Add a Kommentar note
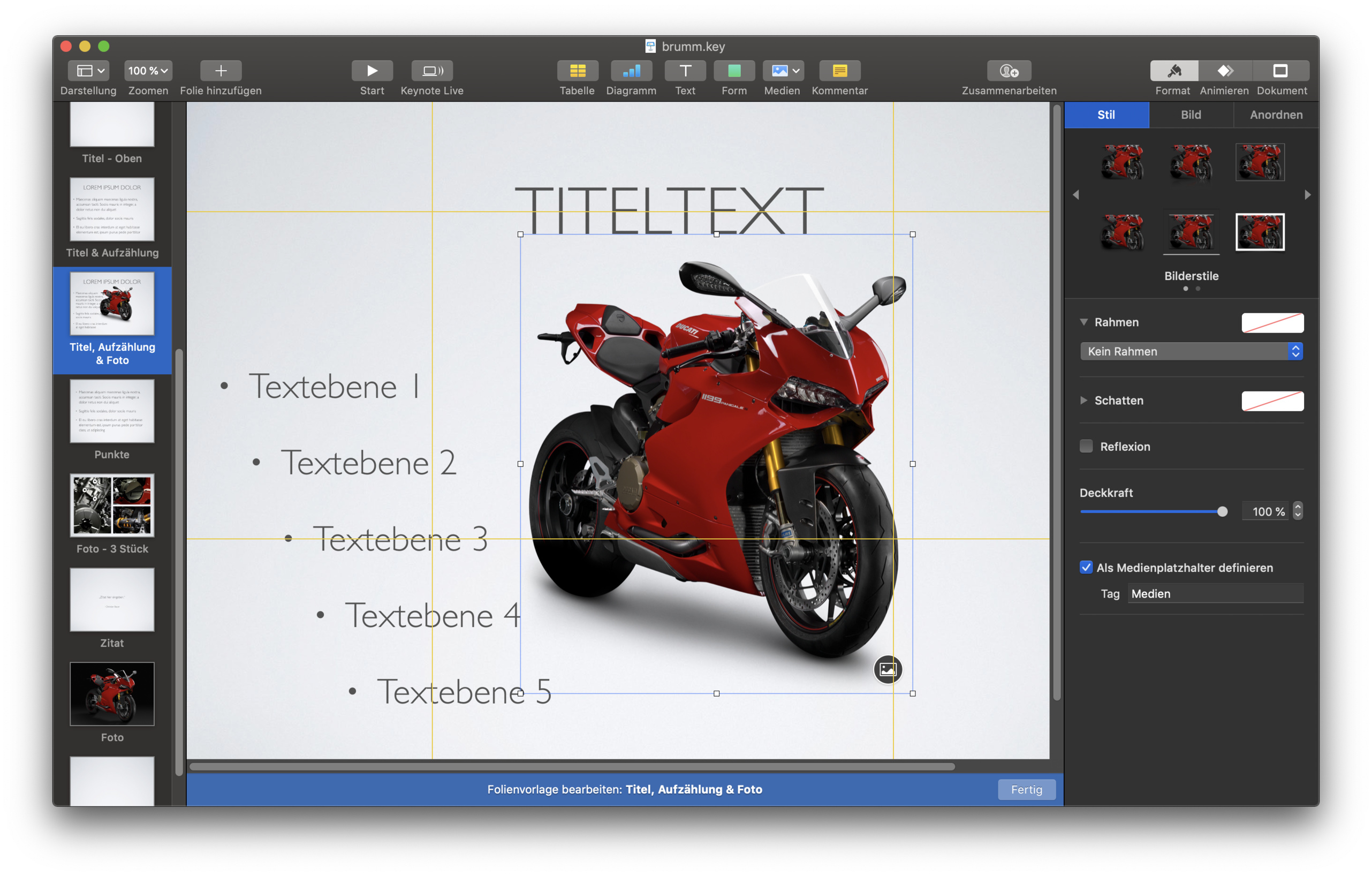This screenshot has height=876, width=1372. [x=839, y=71]
